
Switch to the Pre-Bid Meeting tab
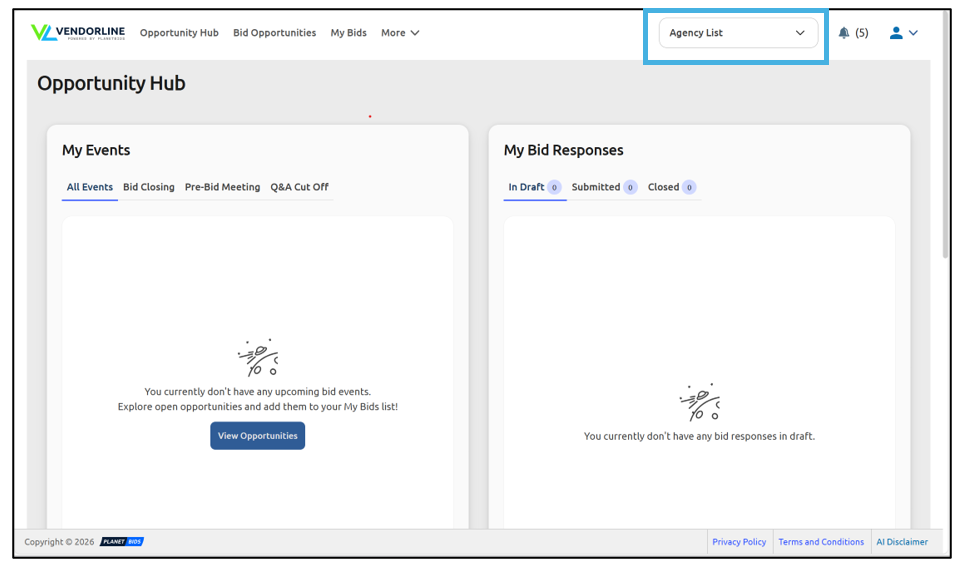[x=222, y=187]
